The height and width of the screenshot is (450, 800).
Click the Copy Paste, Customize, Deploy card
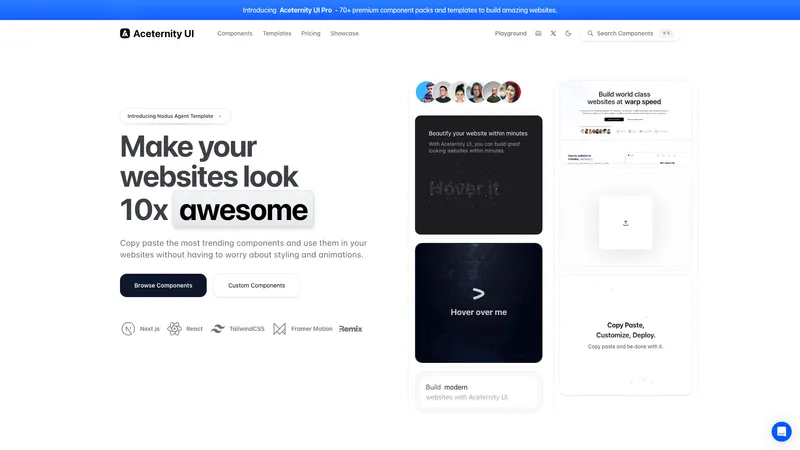click(626, 335)
